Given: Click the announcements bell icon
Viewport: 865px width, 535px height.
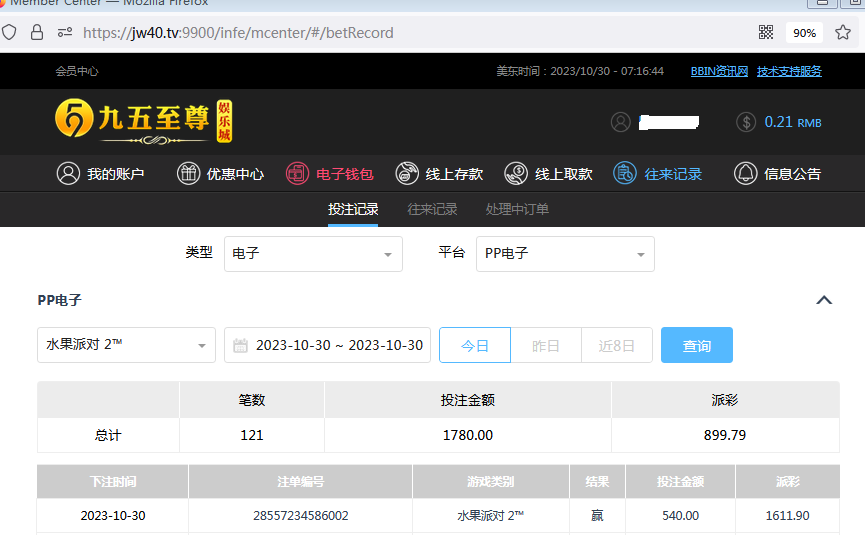Looking at the screenshot, I should pyautogui.click(x=745, y=173).
